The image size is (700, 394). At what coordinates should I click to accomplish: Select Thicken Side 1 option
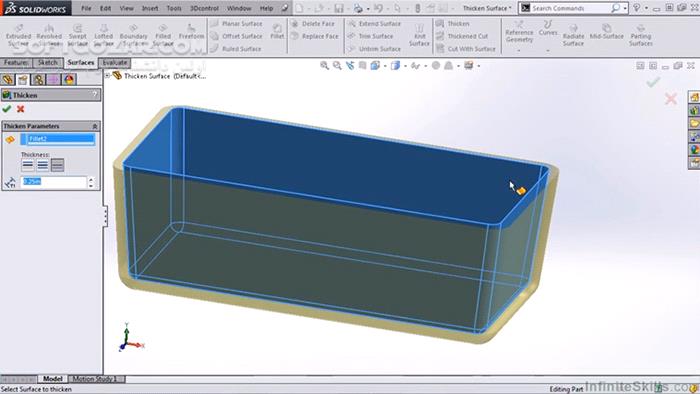28,165
